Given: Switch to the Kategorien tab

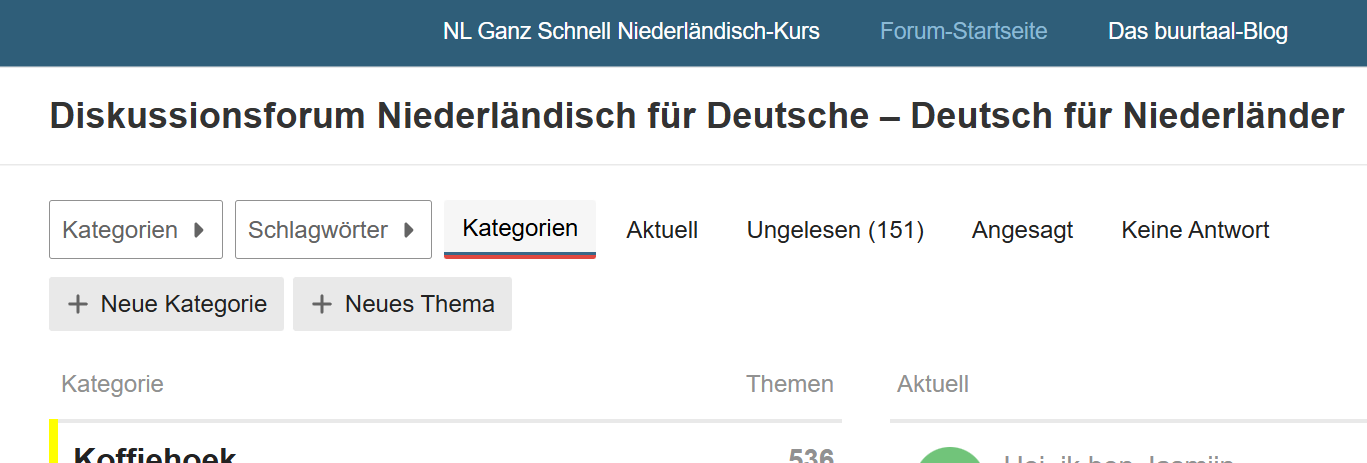Looking at the screenshot, I should pyautogui.click(x=520, y=228).
